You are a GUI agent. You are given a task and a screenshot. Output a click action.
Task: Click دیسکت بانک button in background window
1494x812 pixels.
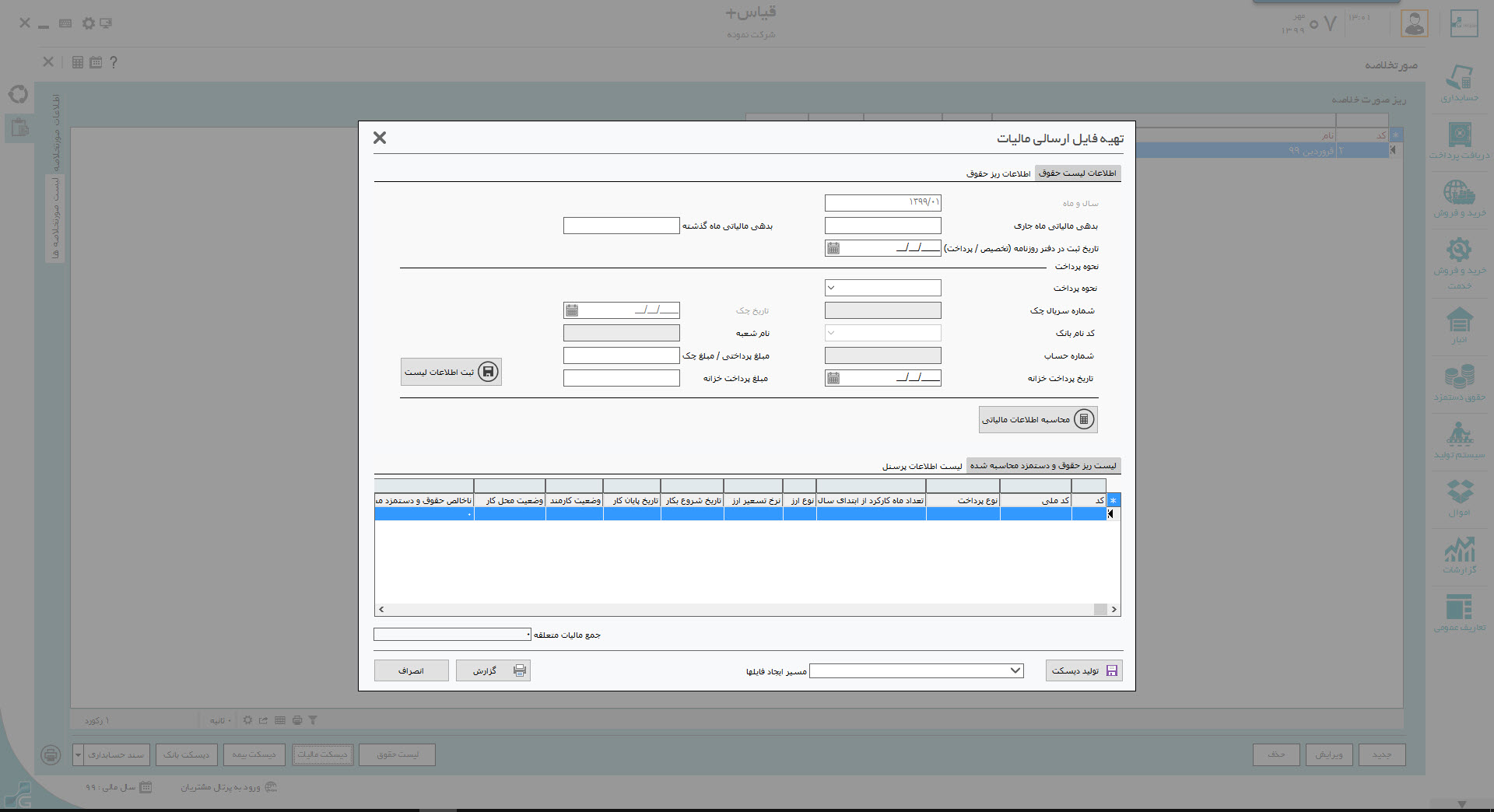coord(186,754)
